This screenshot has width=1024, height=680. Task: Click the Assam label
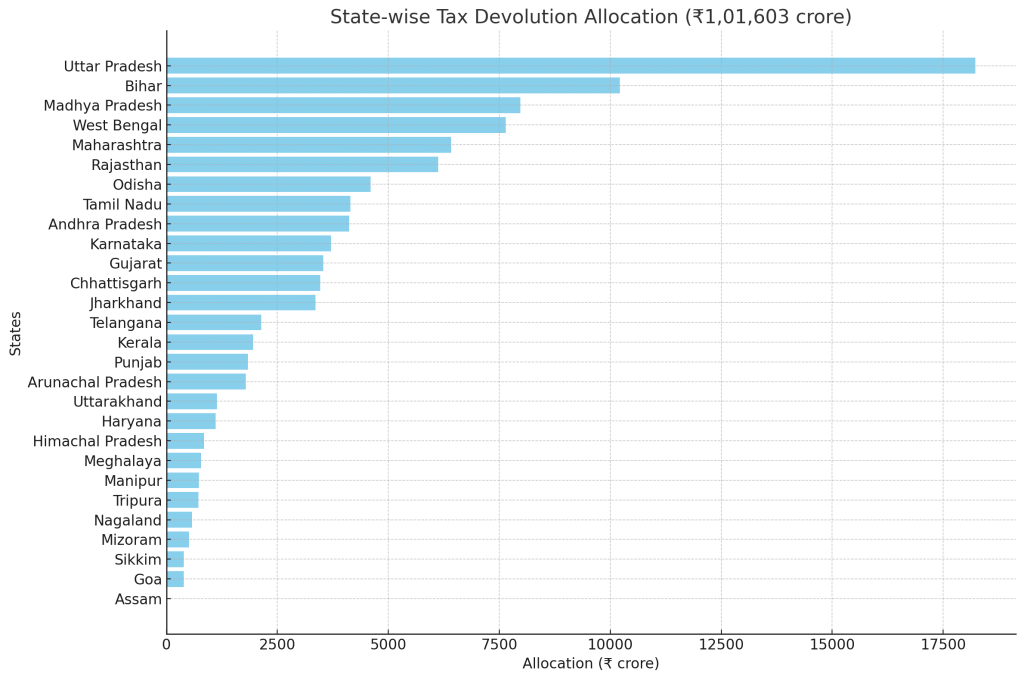138,600
